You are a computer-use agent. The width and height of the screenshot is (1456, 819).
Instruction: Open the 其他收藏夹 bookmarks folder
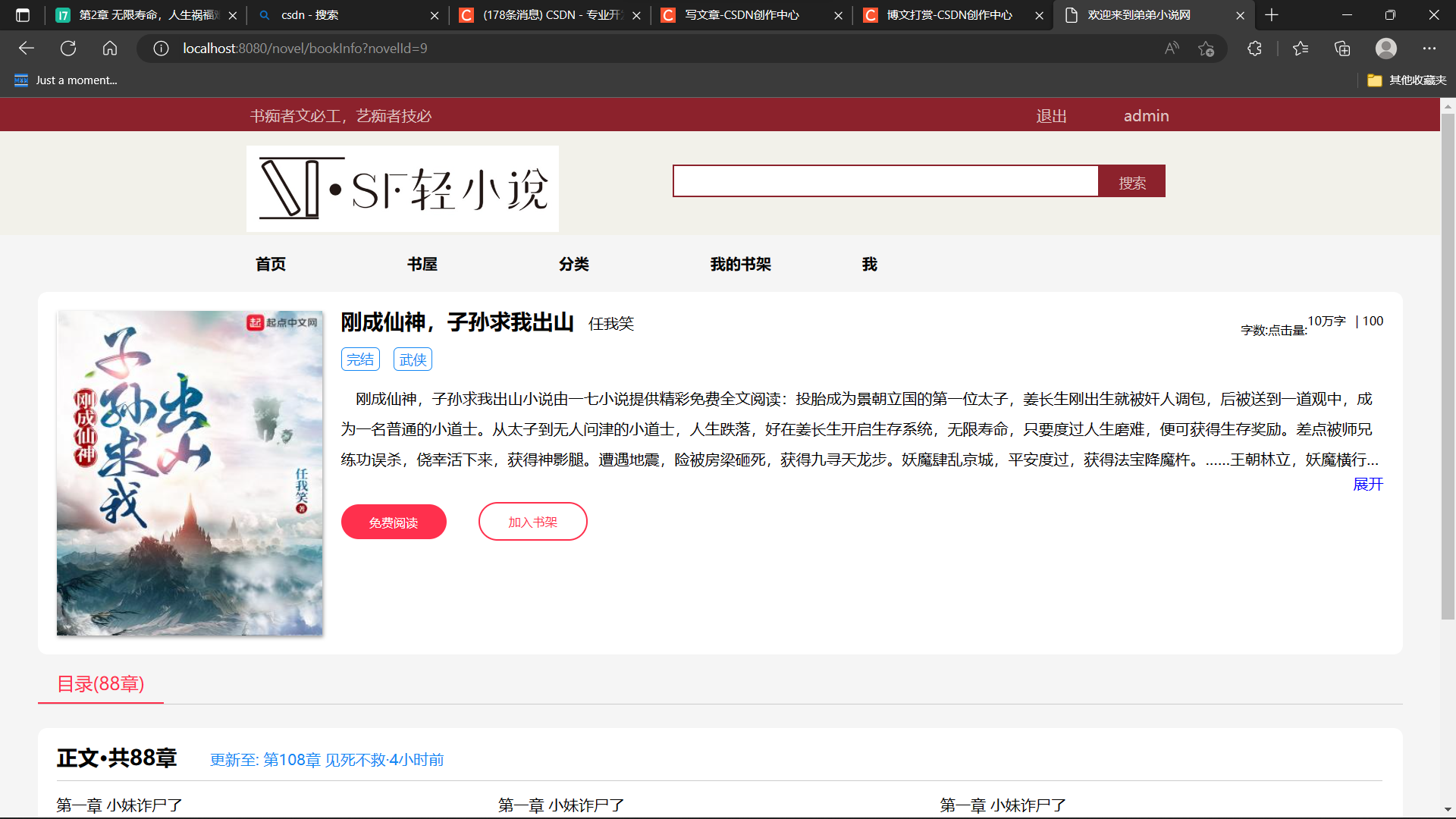pos(1407,80)
